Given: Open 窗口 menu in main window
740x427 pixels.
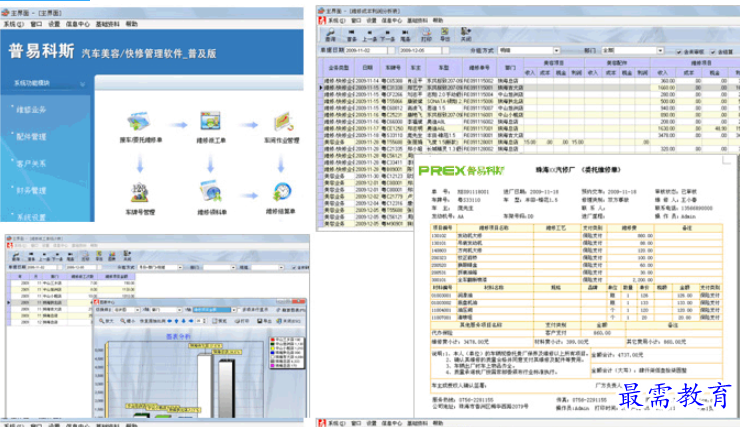Looking at the screenshot, I should [x=36, y=24].
